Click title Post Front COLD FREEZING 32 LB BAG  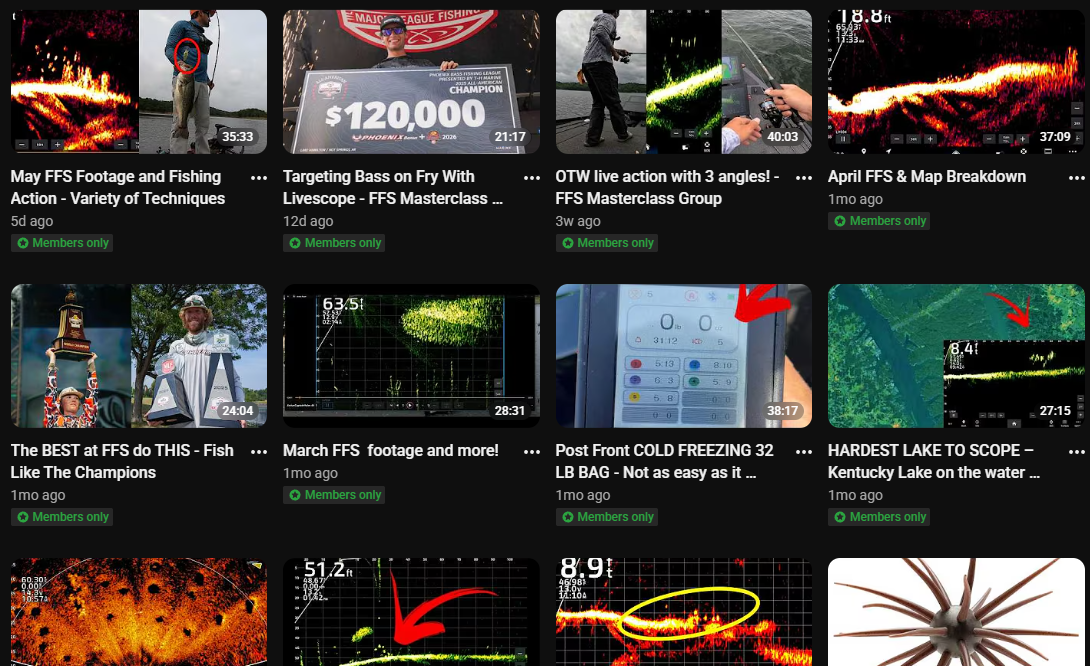665,462
